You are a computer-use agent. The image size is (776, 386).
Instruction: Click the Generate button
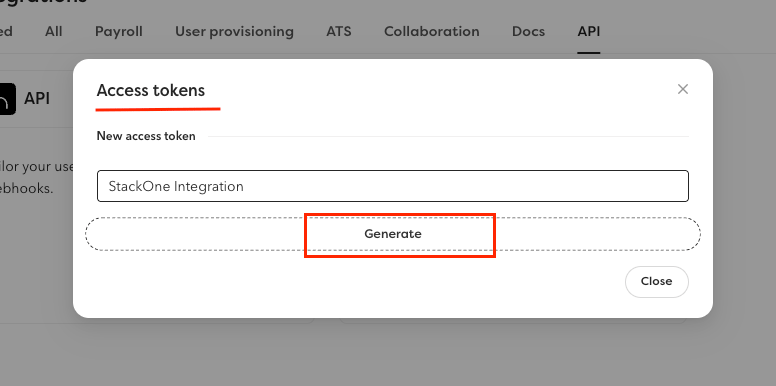[x=393, y=234]
